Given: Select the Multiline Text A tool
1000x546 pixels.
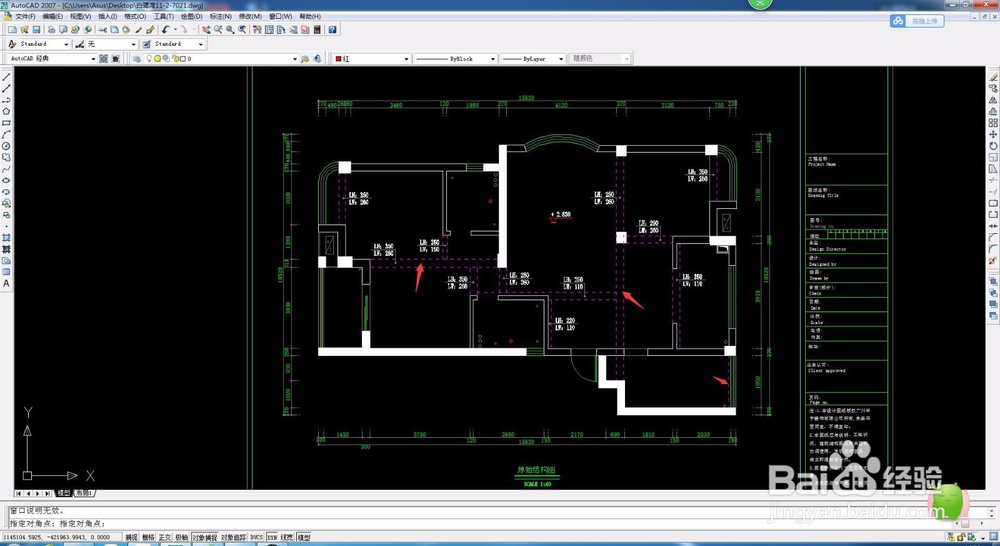Looking at the screenshot, I should coord(6,283).
